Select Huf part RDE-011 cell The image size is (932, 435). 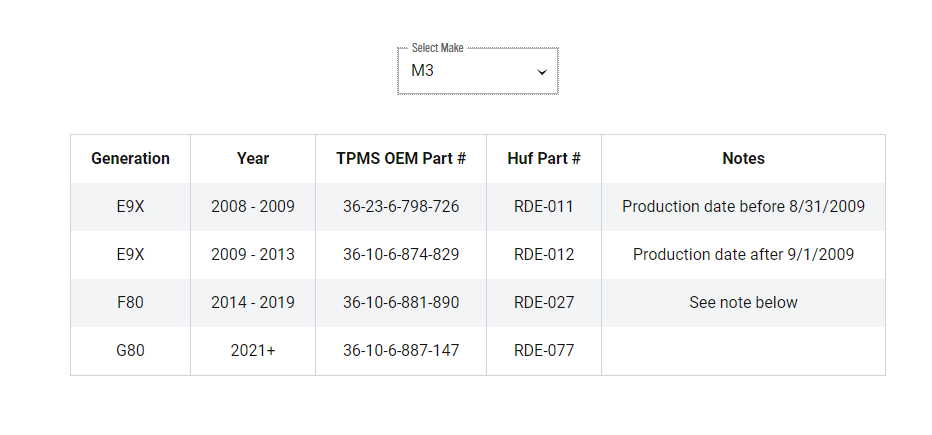pos(544,207)
